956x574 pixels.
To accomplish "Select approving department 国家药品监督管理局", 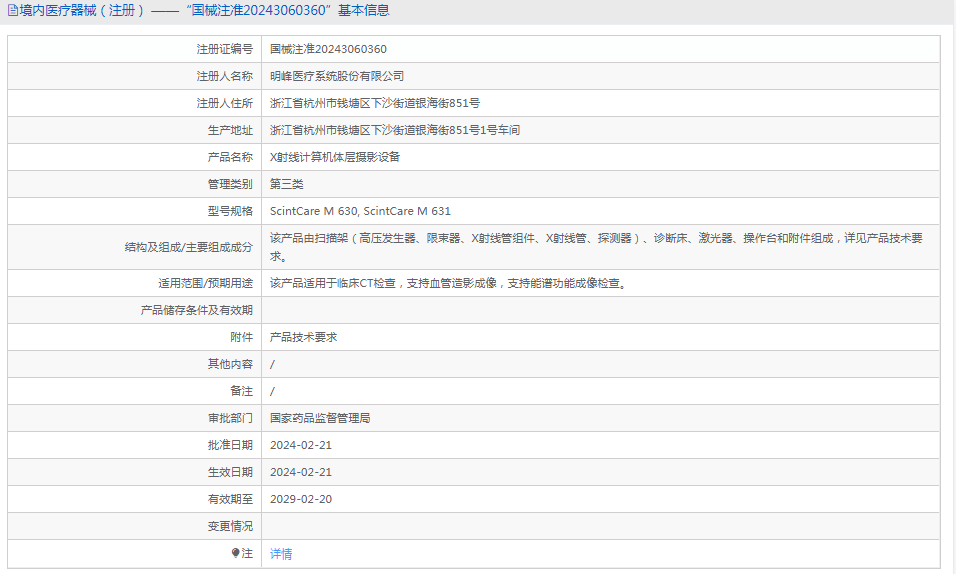I will click(319, 418).
